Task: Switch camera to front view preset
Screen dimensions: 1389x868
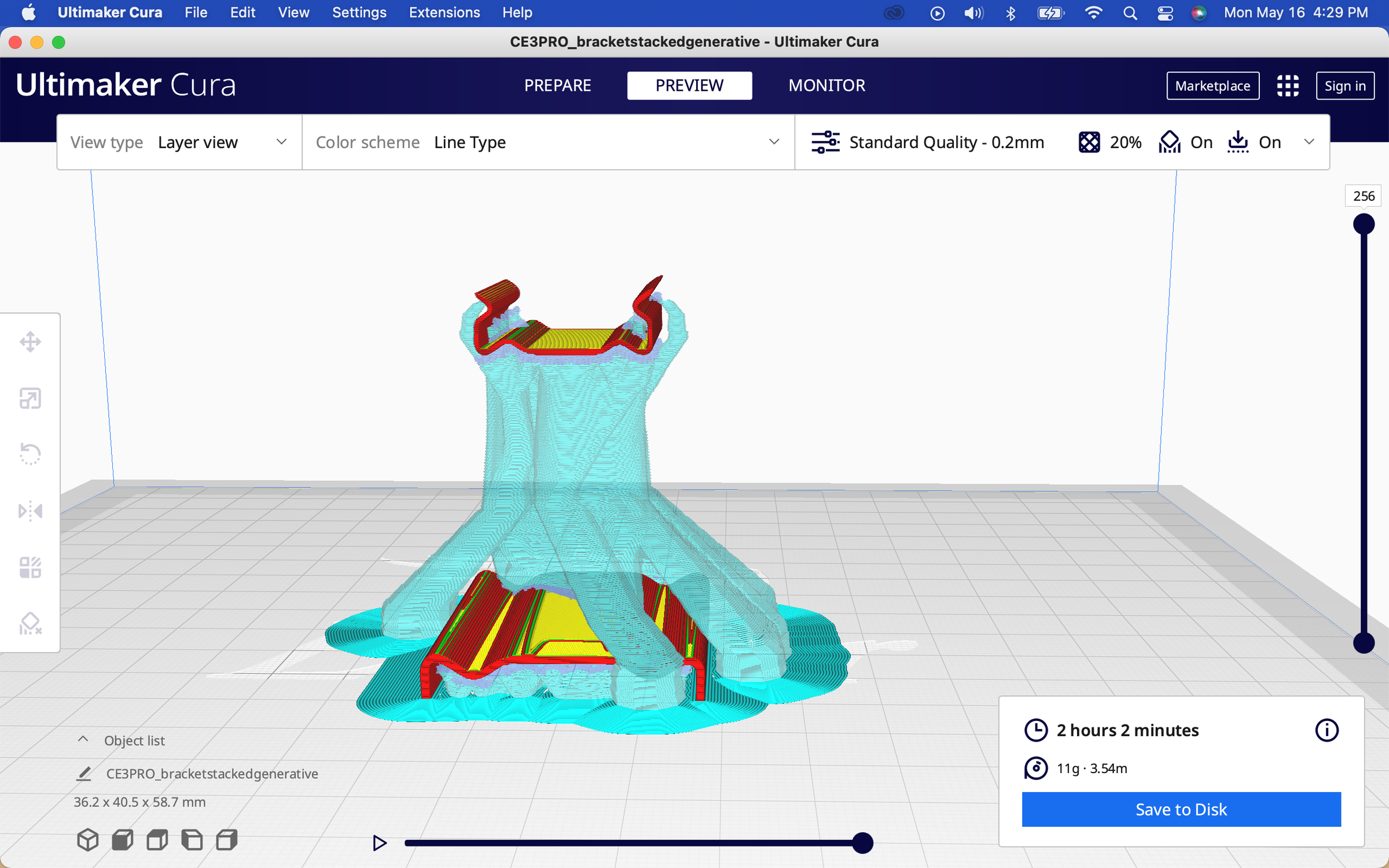Action: click(122, 840)
